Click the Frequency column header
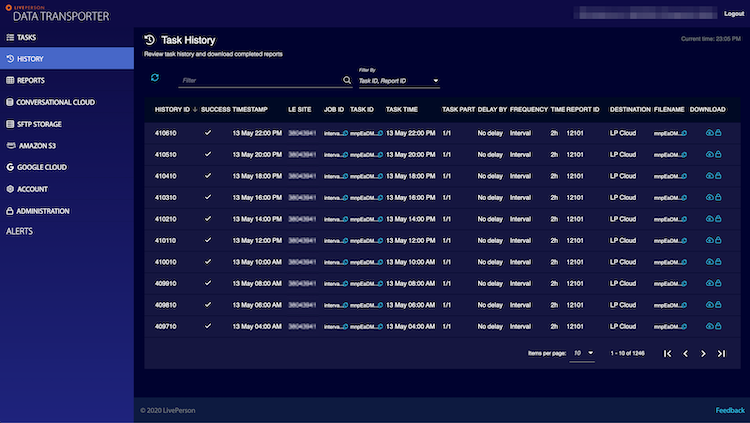Image resolution: width=750 pixels, height=423 pixels. pos(529,110)
